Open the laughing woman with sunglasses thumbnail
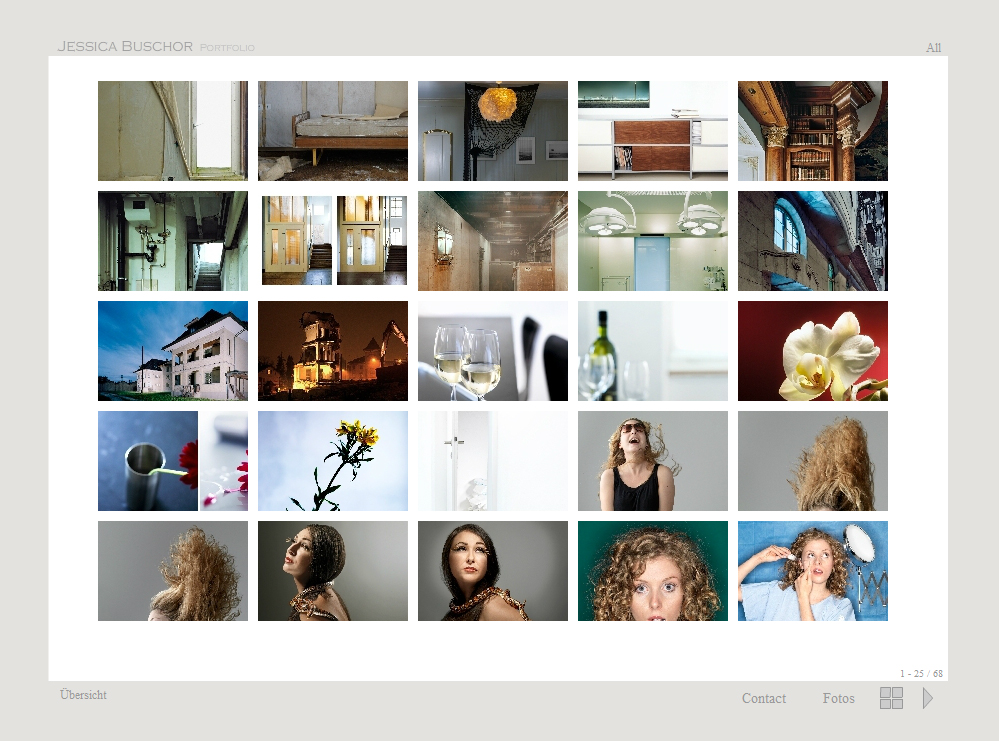 (x=652, y=461)
